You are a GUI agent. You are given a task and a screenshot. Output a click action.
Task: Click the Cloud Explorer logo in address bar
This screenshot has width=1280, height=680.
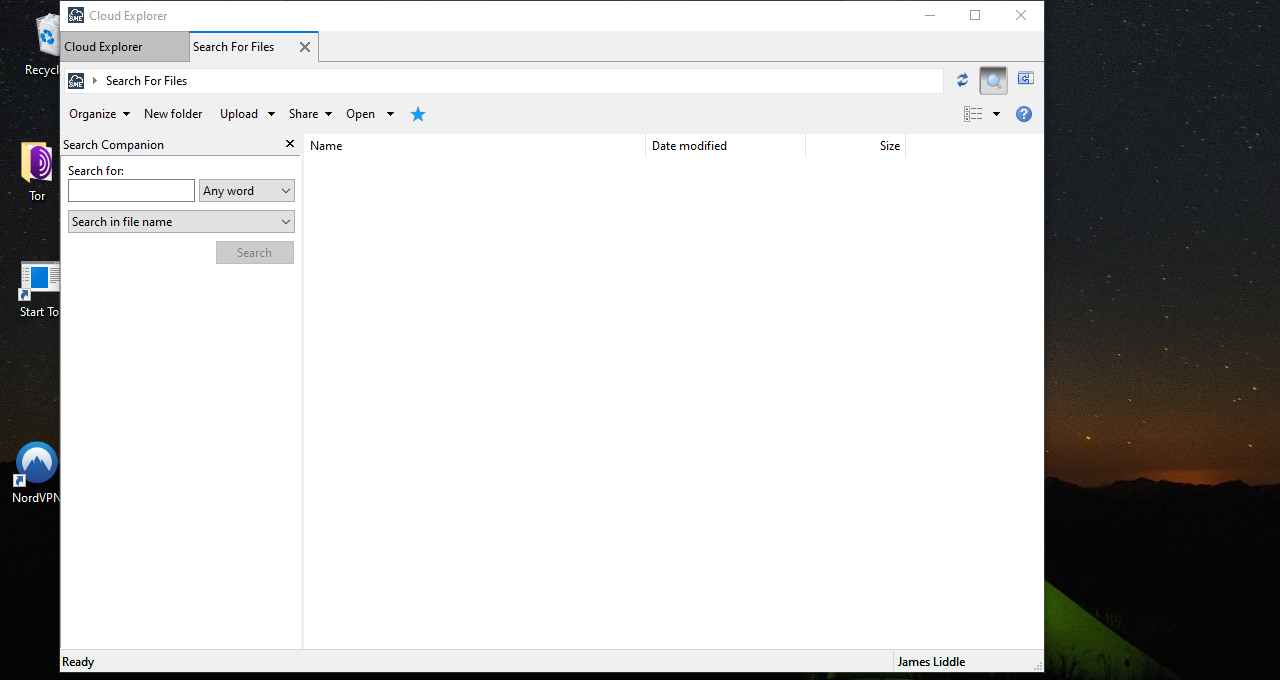[75, 80]
